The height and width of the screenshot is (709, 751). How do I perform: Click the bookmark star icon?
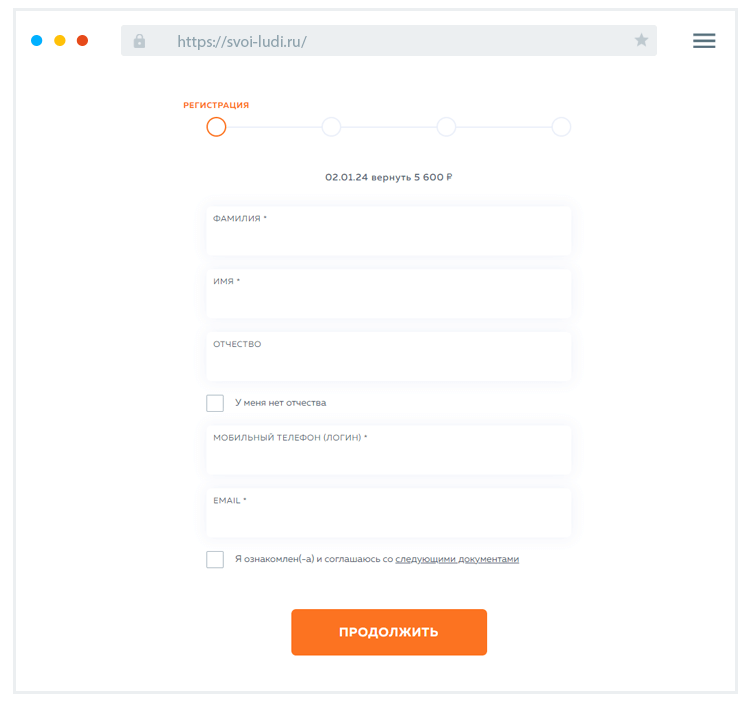(x=641, y=41)
